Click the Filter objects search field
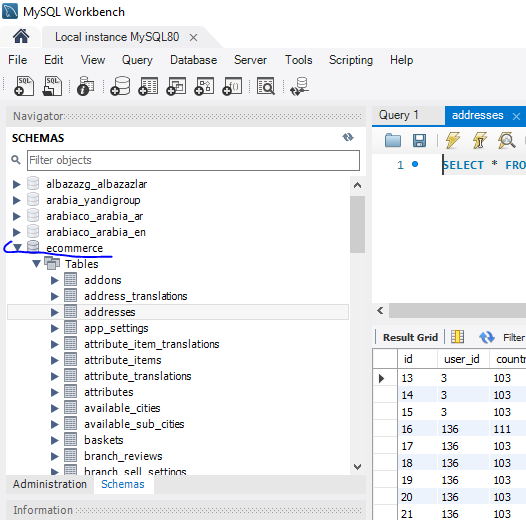 (193, 160)
